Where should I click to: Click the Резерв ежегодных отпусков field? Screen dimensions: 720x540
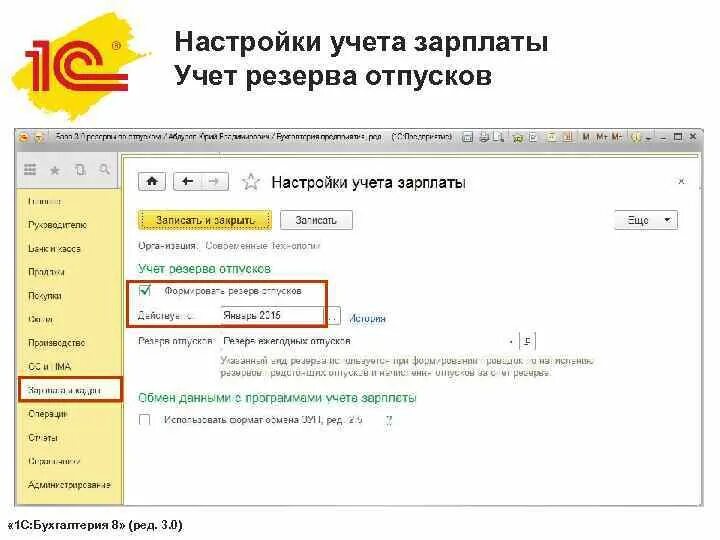(363, 341)
